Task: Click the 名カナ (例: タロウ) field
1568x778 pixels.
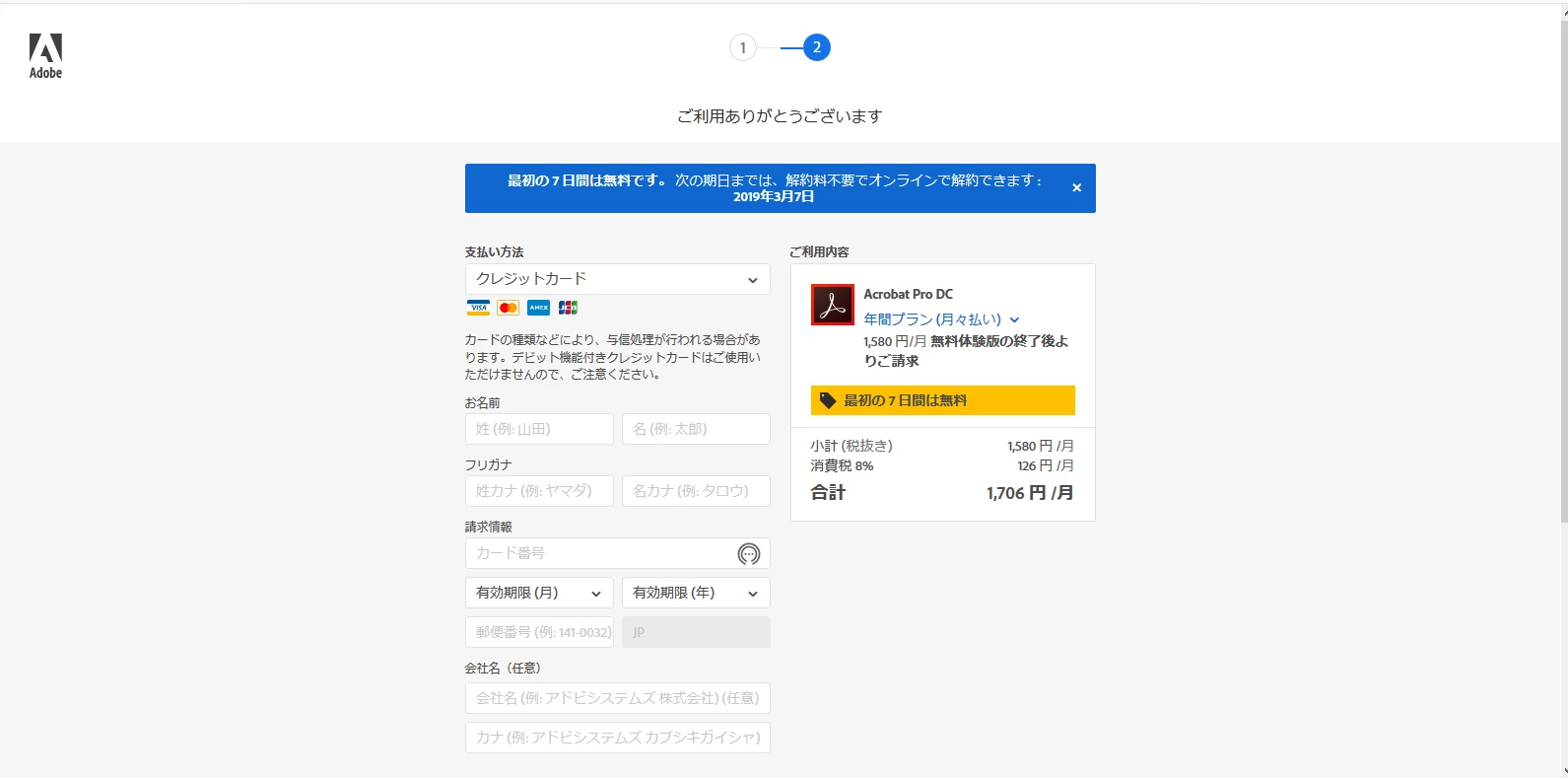Action: tap(696, 491)
